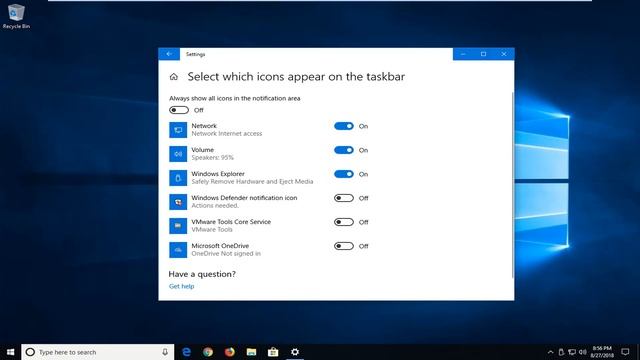Close the Settings window
The image size is (640, 360).
[x=504, y=54]
